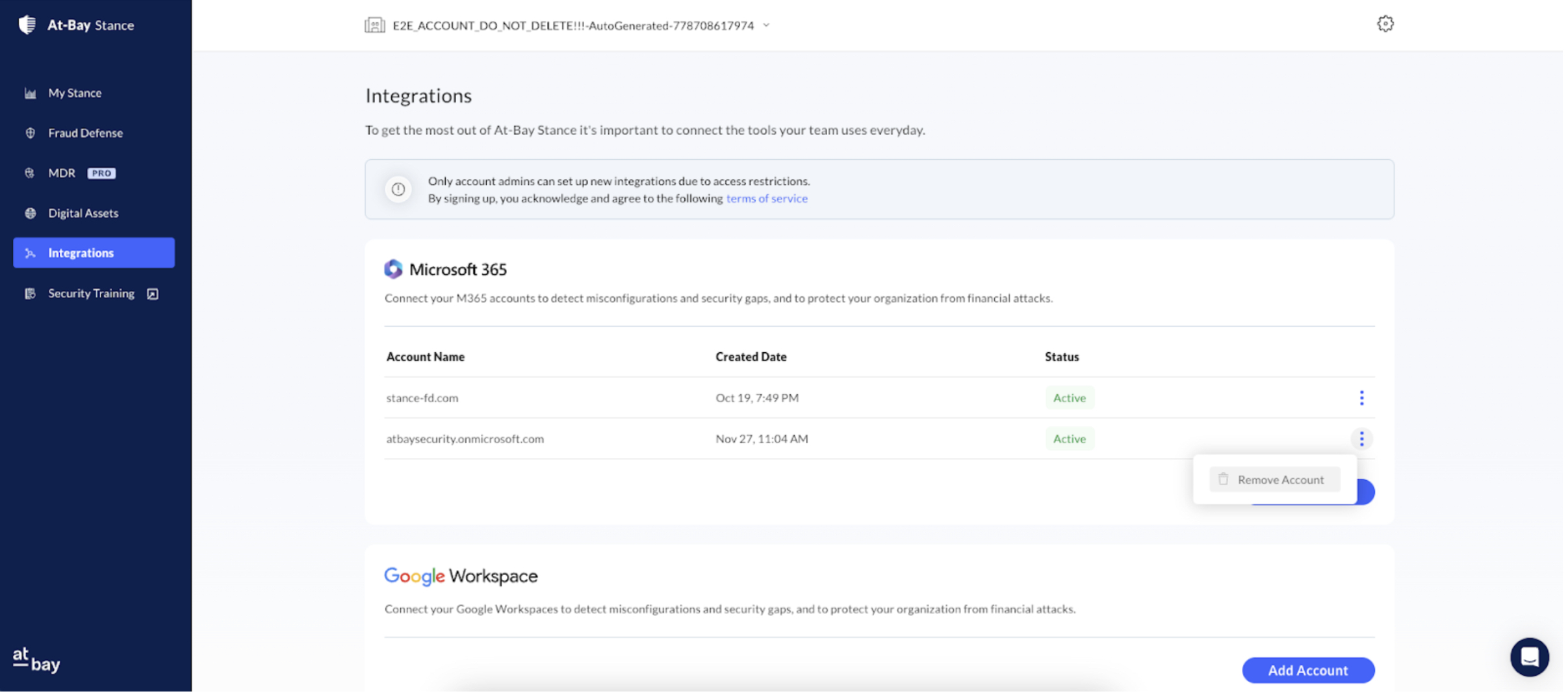Click the external link icon beside Security Training

pos(153,294)
